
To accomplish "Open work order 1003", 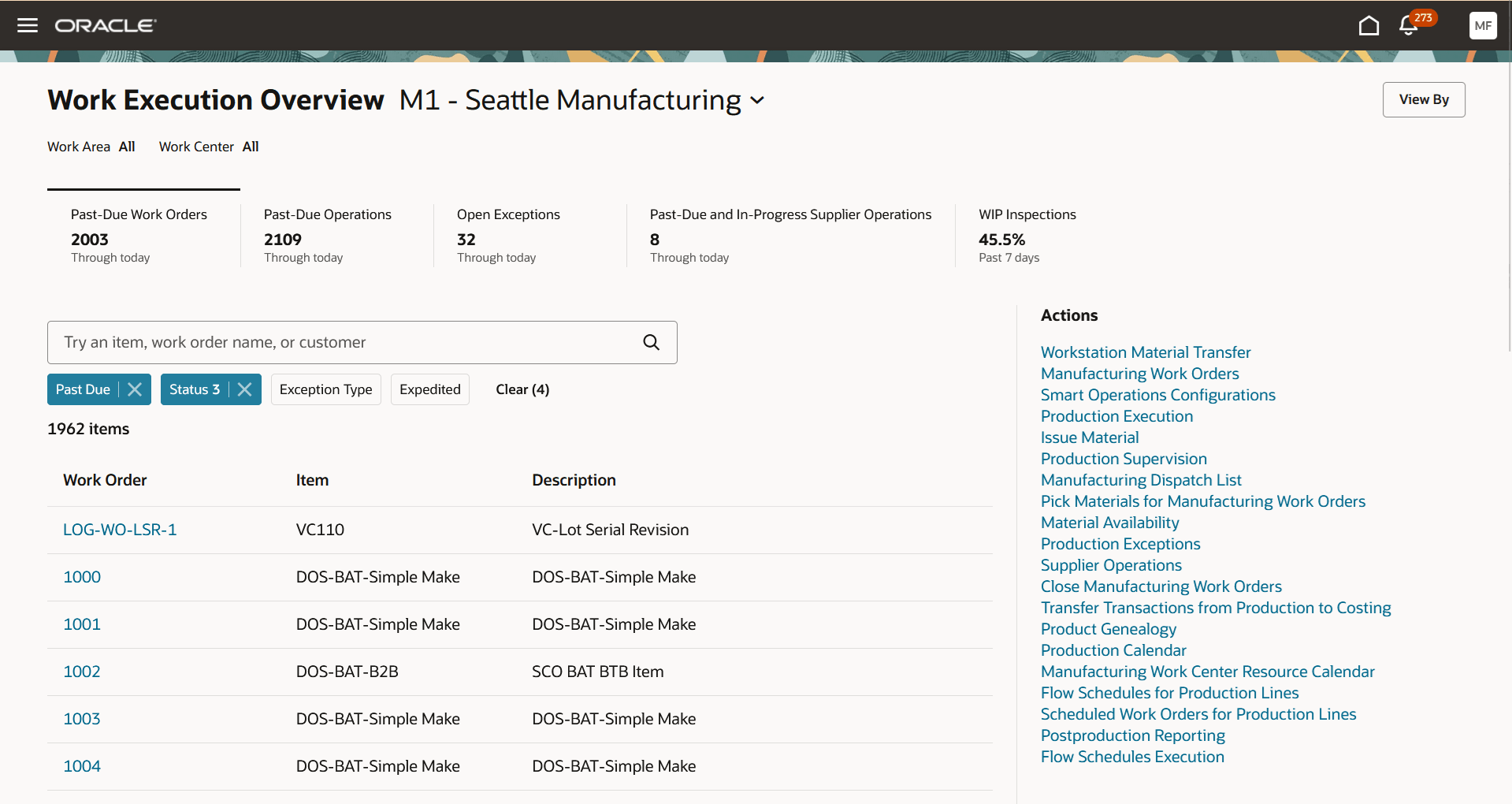I will pyautogui.click(x=82, y=719).
